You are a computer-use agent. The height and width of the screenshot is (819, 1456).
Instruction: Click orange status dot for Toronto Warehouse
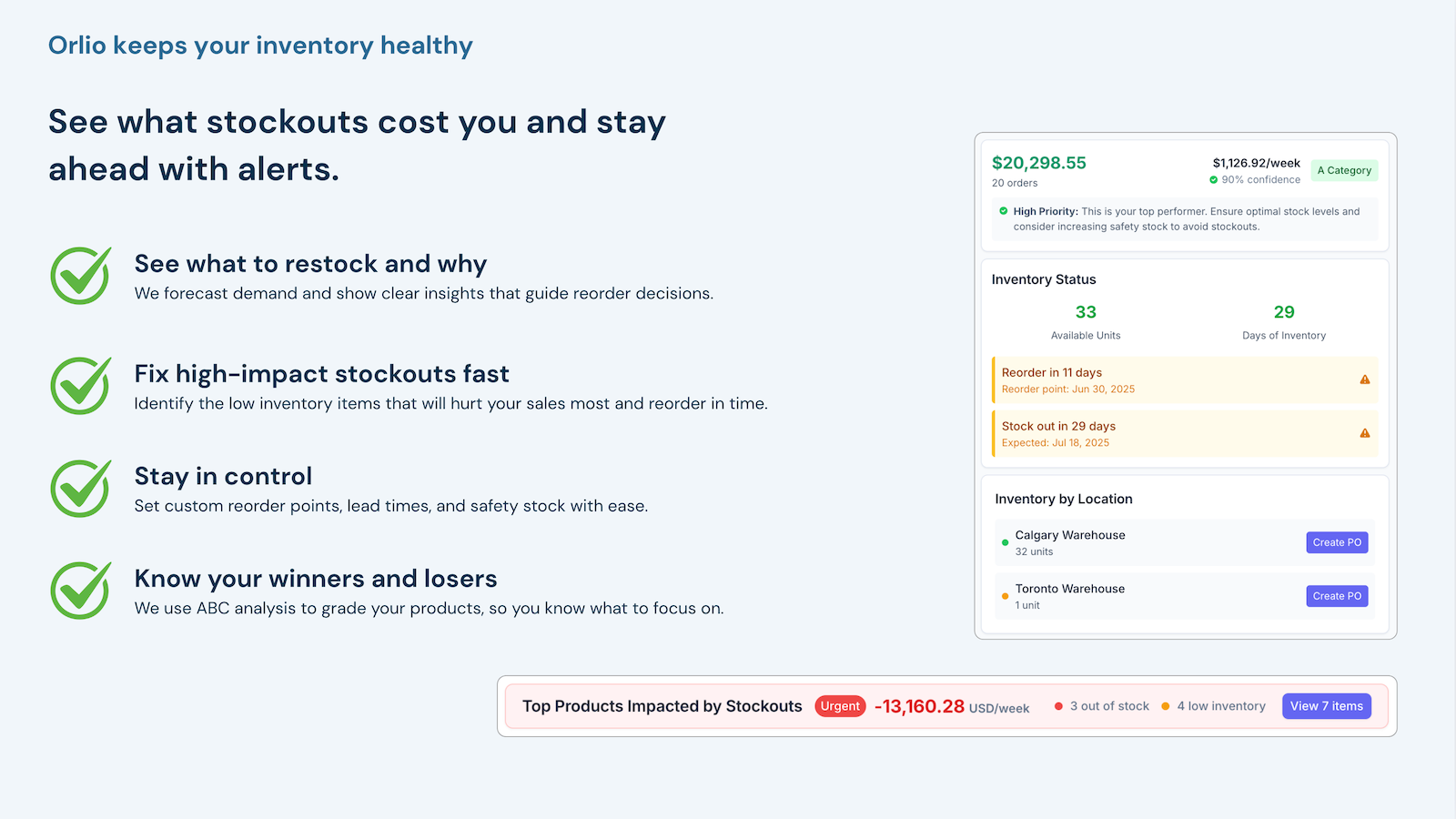1005,596
